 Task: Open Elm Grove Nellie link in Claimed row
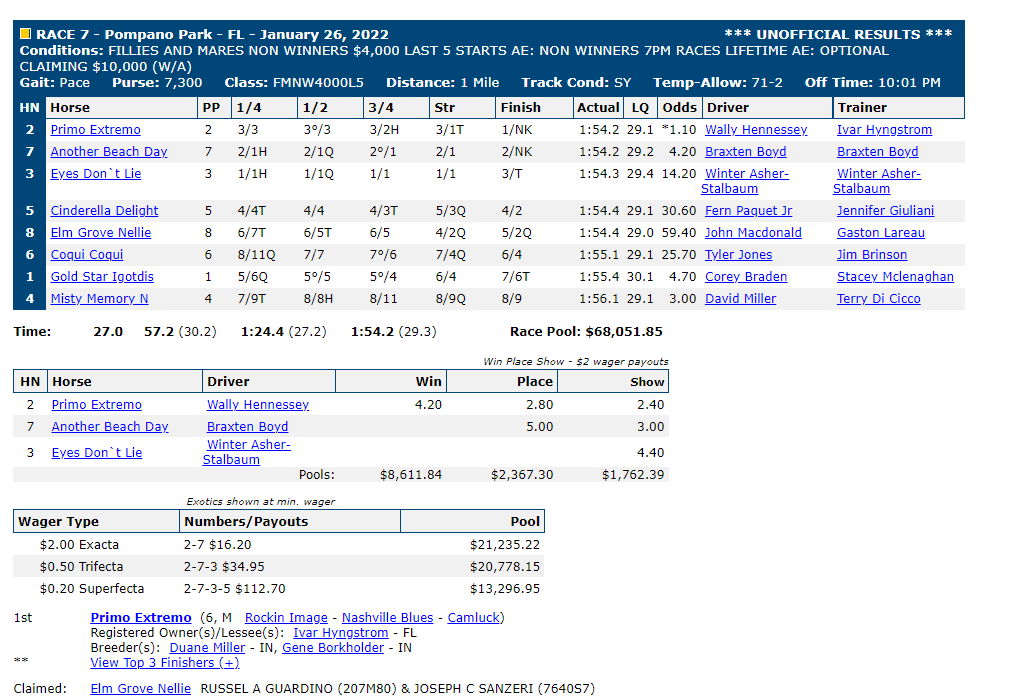click(x=141, y=689)
